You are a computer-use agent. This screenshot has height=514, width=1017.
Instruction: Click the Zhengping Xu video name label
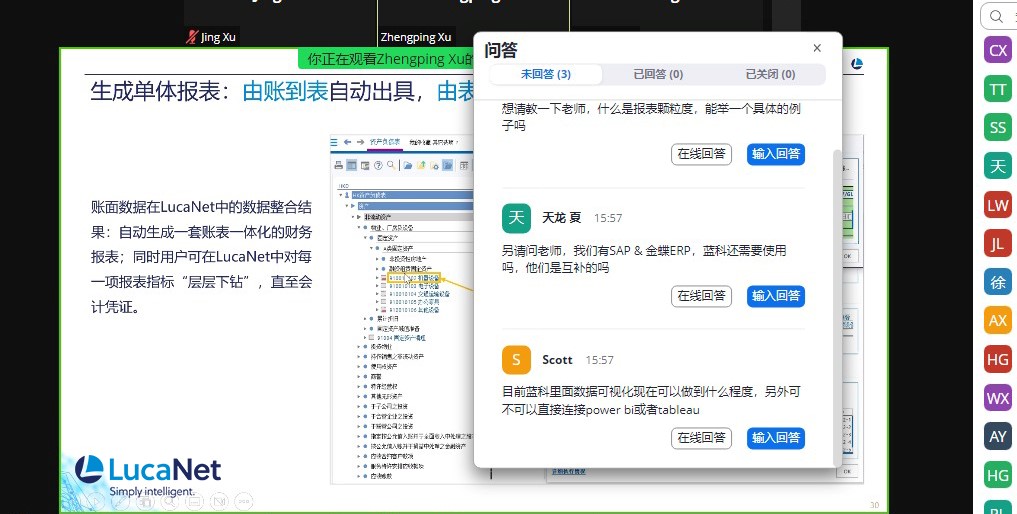(x=416, y=37)
